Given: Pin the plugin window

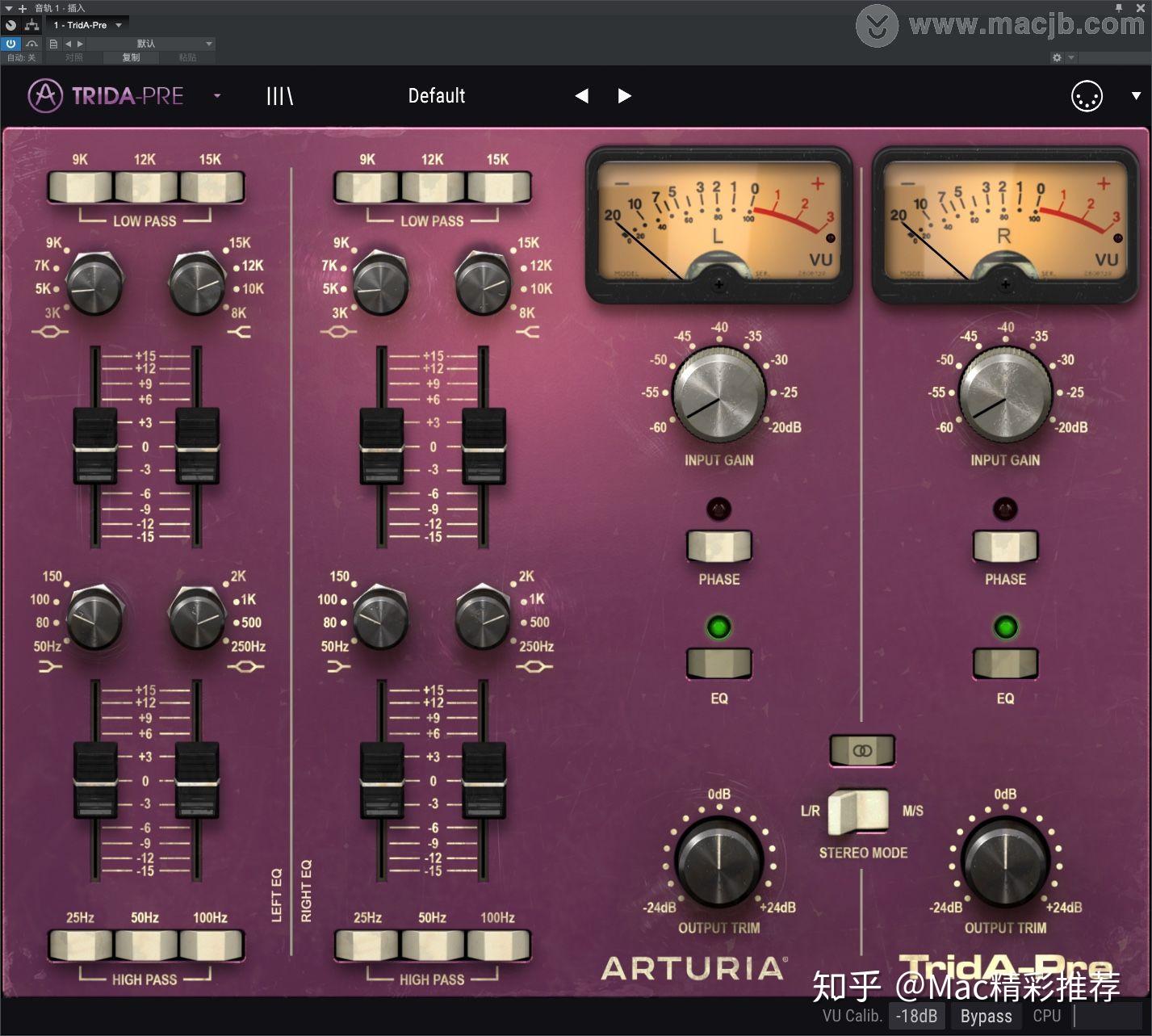Looking at the screenshot, I should (x=1120, y=6).
